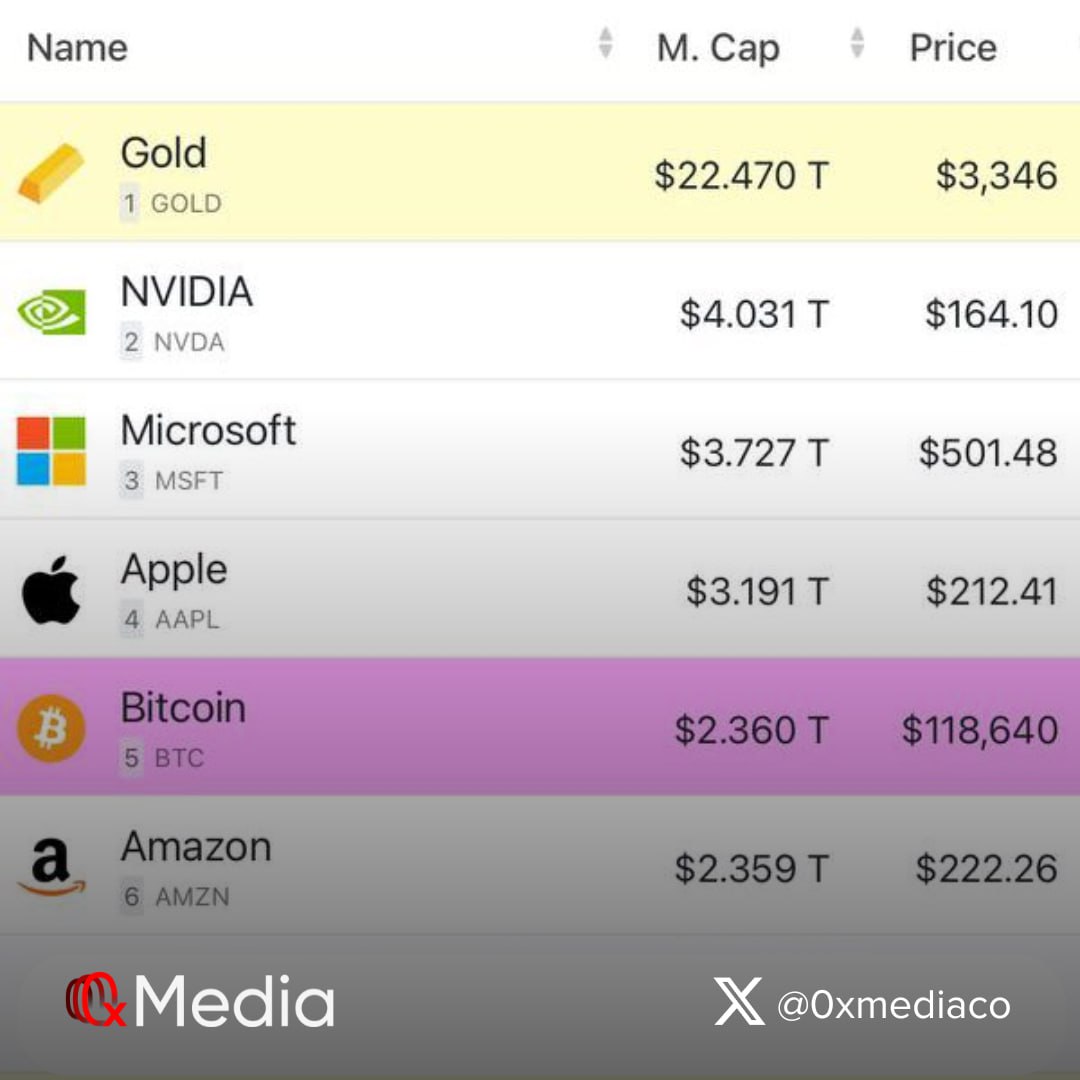Click Amazon market cap $2.359 T
Screen dimensions: 1080x1080
(751, 869)
